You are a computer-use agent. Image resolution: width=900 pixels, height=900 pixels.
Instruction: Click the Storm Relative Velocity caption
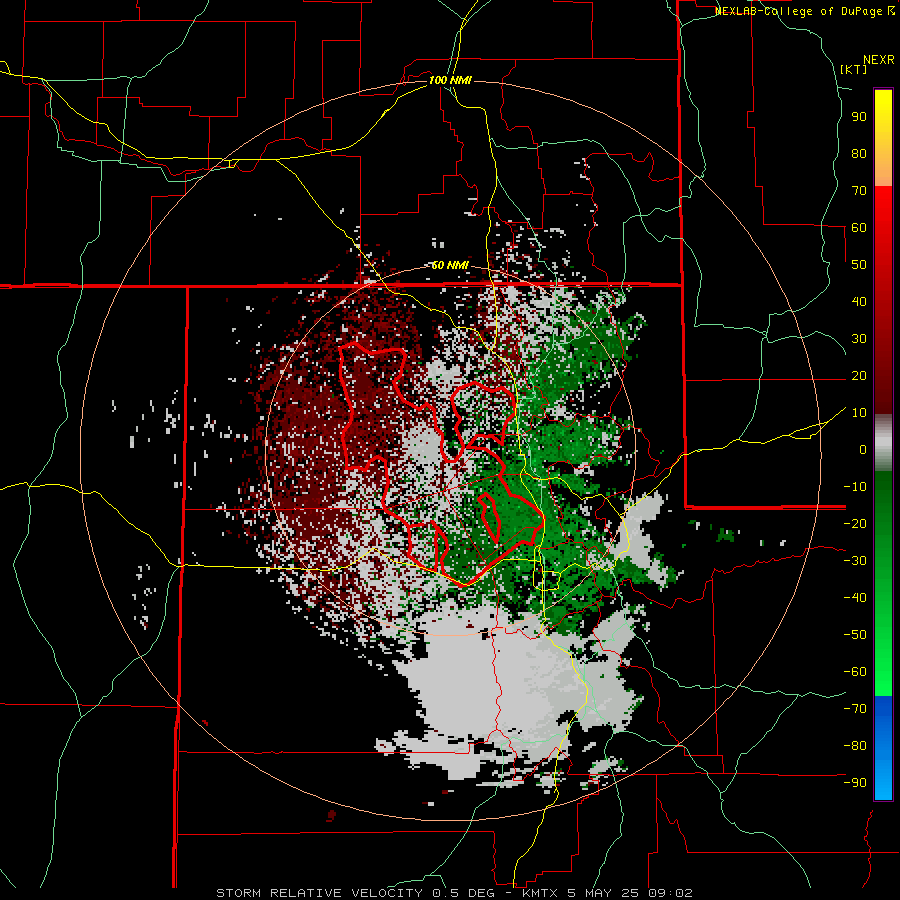point(454,893)
